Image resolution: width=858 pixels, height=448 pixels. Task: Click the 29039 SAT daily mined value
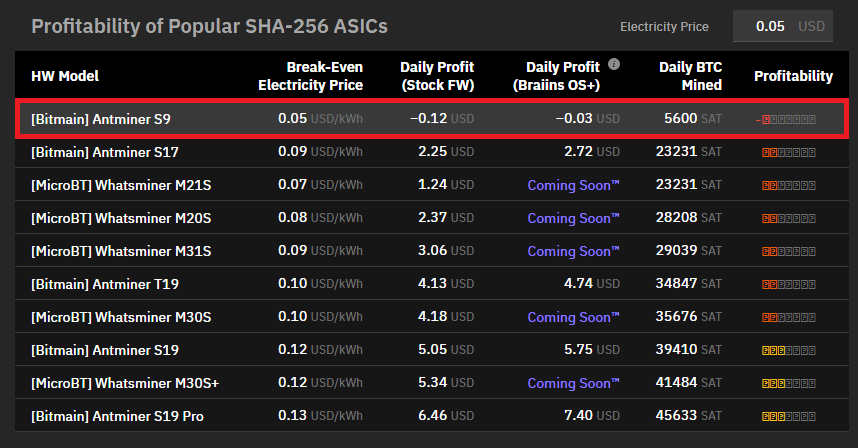pyautogui.click(x=689, y=251)
